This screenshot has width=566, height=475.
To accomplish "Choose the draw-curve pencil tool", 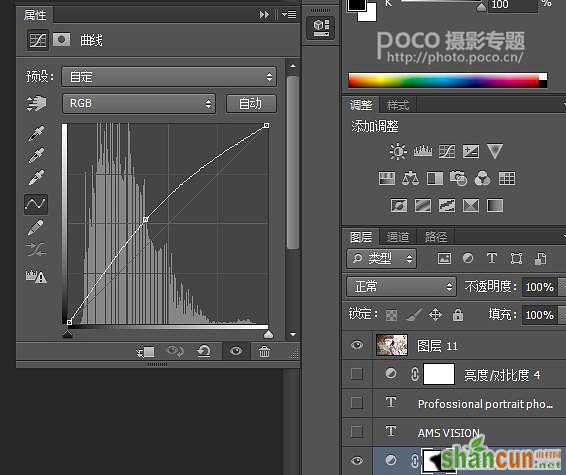I will (x=36, y=227).
